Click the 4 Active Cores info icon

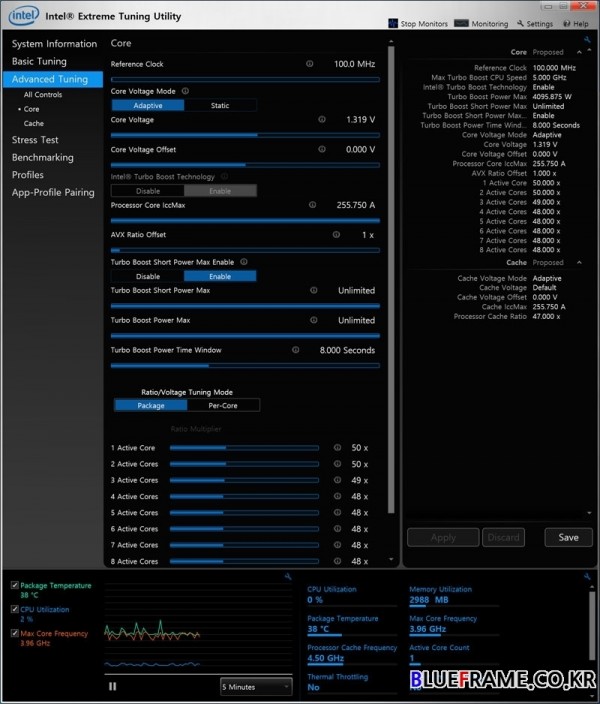[337, 496]
